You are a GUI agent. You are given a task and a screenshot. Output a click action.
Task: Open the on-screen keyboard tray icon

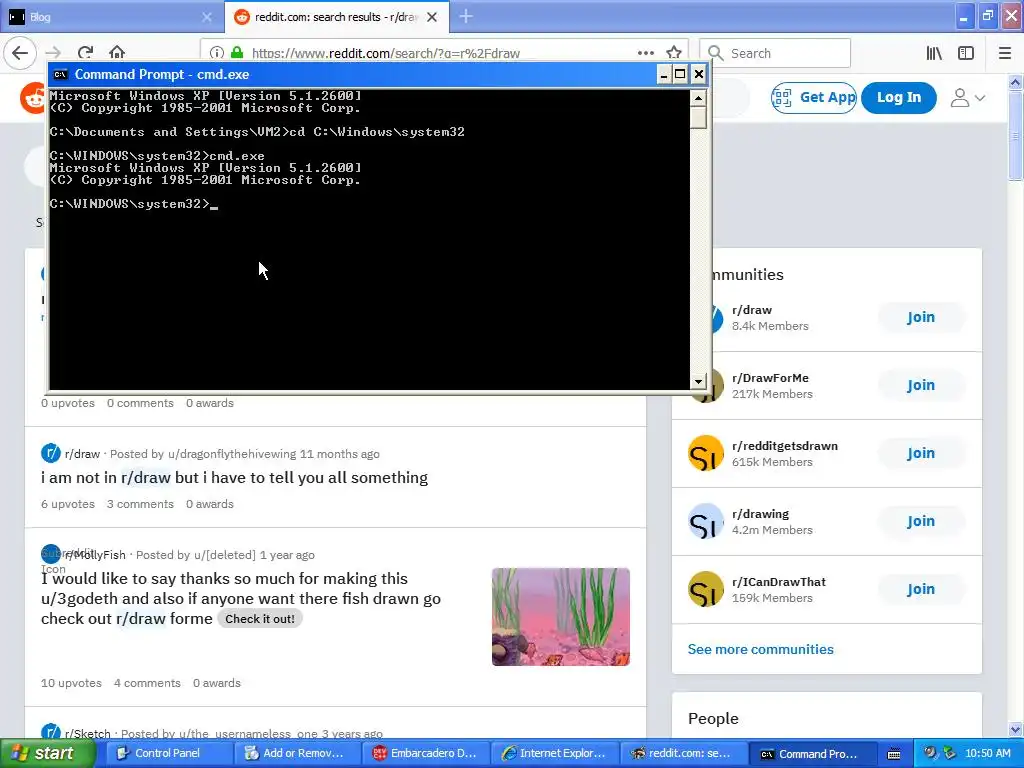(894, 754)
